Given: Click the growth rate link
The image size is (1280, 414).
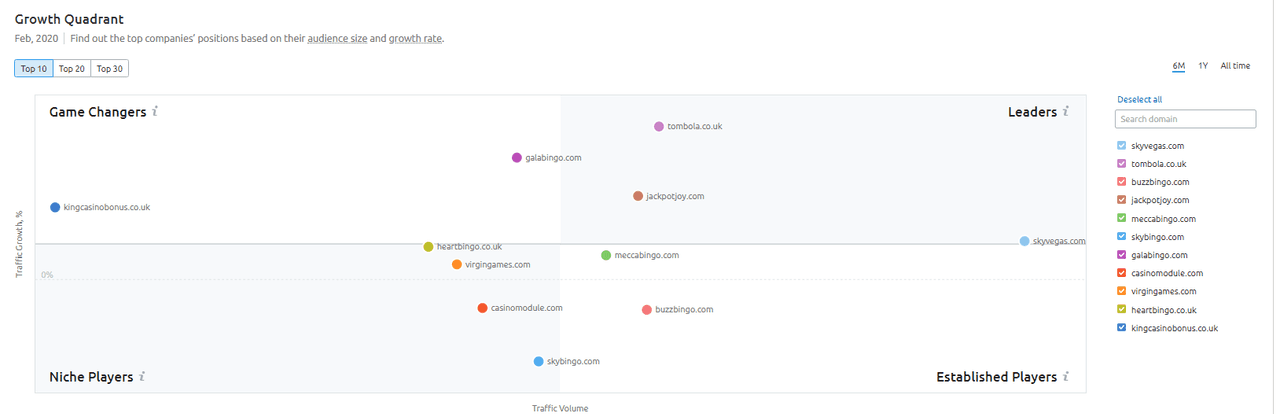Looking at the screenshot, I should pos(415,39).
